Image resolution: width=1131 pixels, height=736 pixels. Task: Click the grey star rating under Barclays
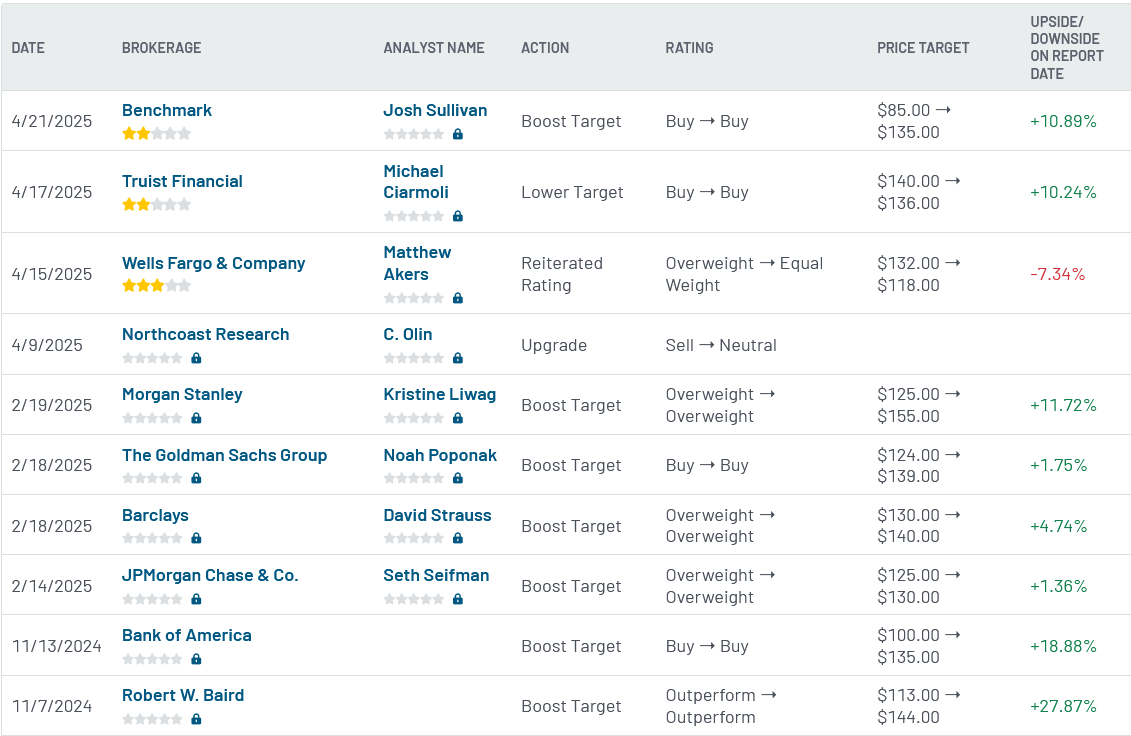click(152, 538)
